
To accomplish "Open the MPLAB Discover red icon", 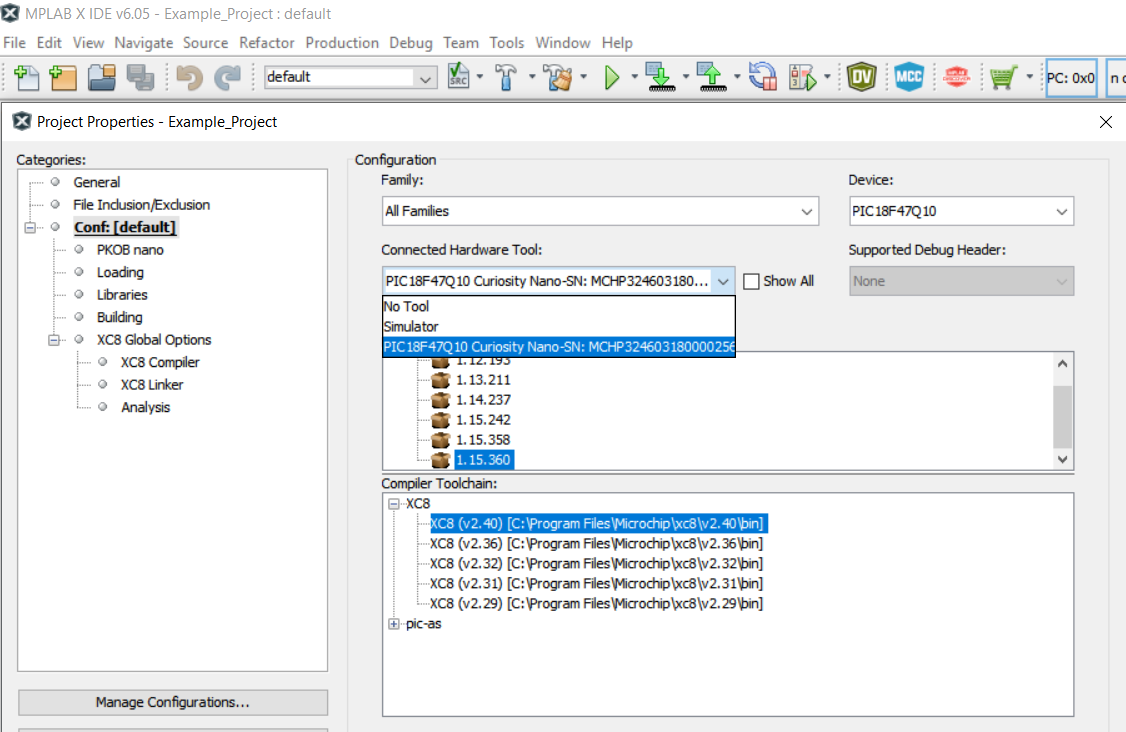I will coord(957,77).
